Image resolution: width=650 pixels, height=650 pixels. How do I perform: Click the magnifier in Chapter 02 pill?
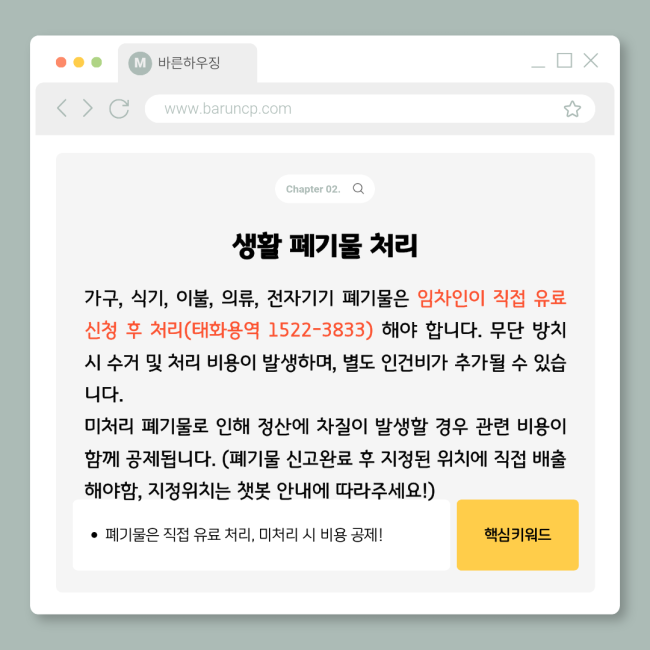click(358, 189)
